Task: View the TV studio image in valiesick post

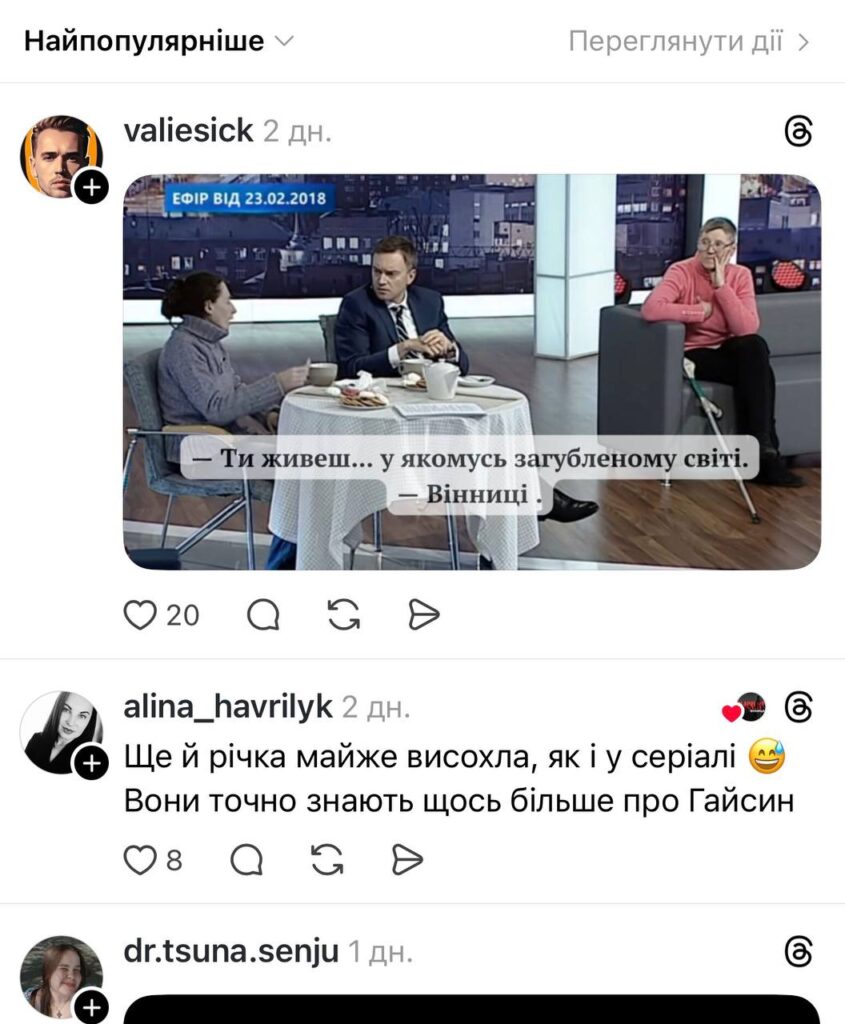Action: 471,372
